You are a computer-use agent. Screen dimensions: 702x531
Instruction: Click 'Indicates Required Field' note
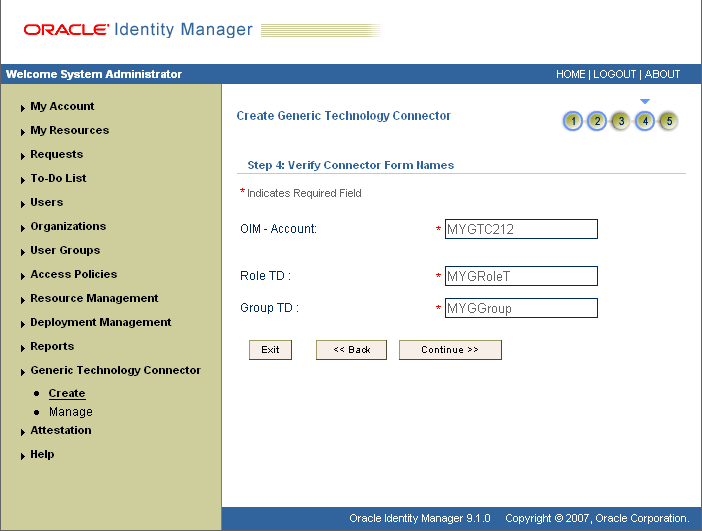[304, 193]
